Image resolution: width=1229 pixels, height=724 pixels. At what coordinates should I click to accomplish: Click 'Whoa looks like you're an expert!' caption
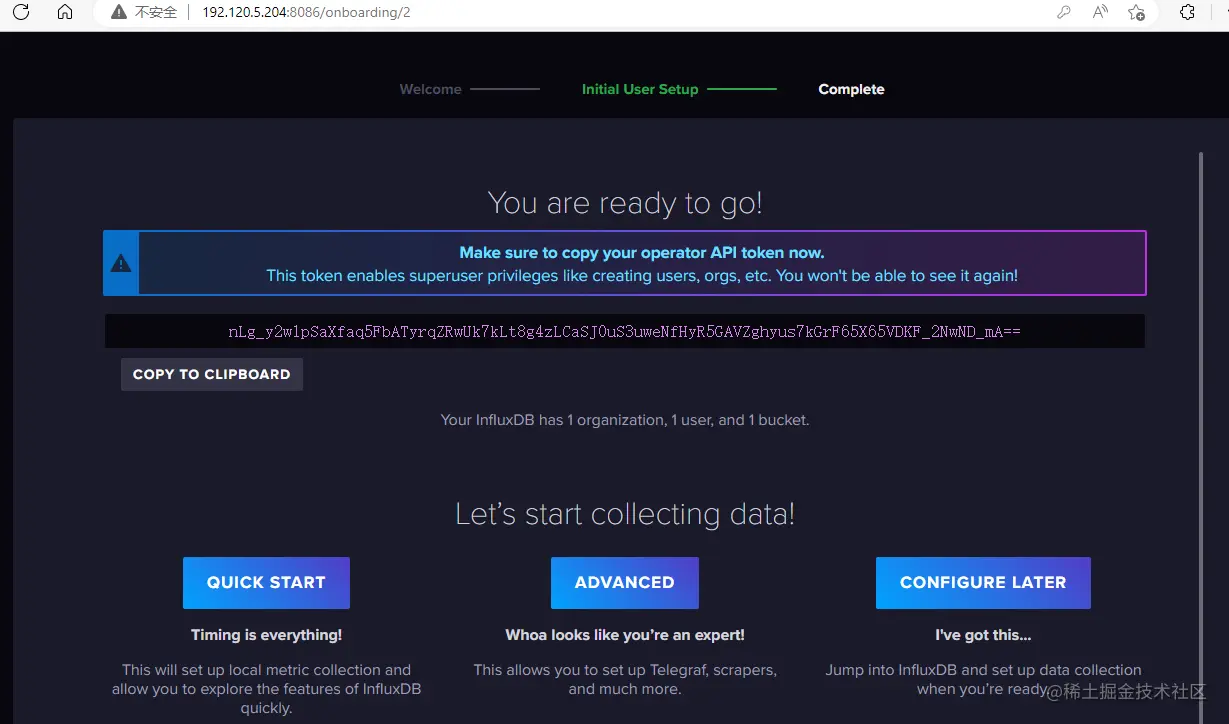pyautogui.click(x=625, y=635)
